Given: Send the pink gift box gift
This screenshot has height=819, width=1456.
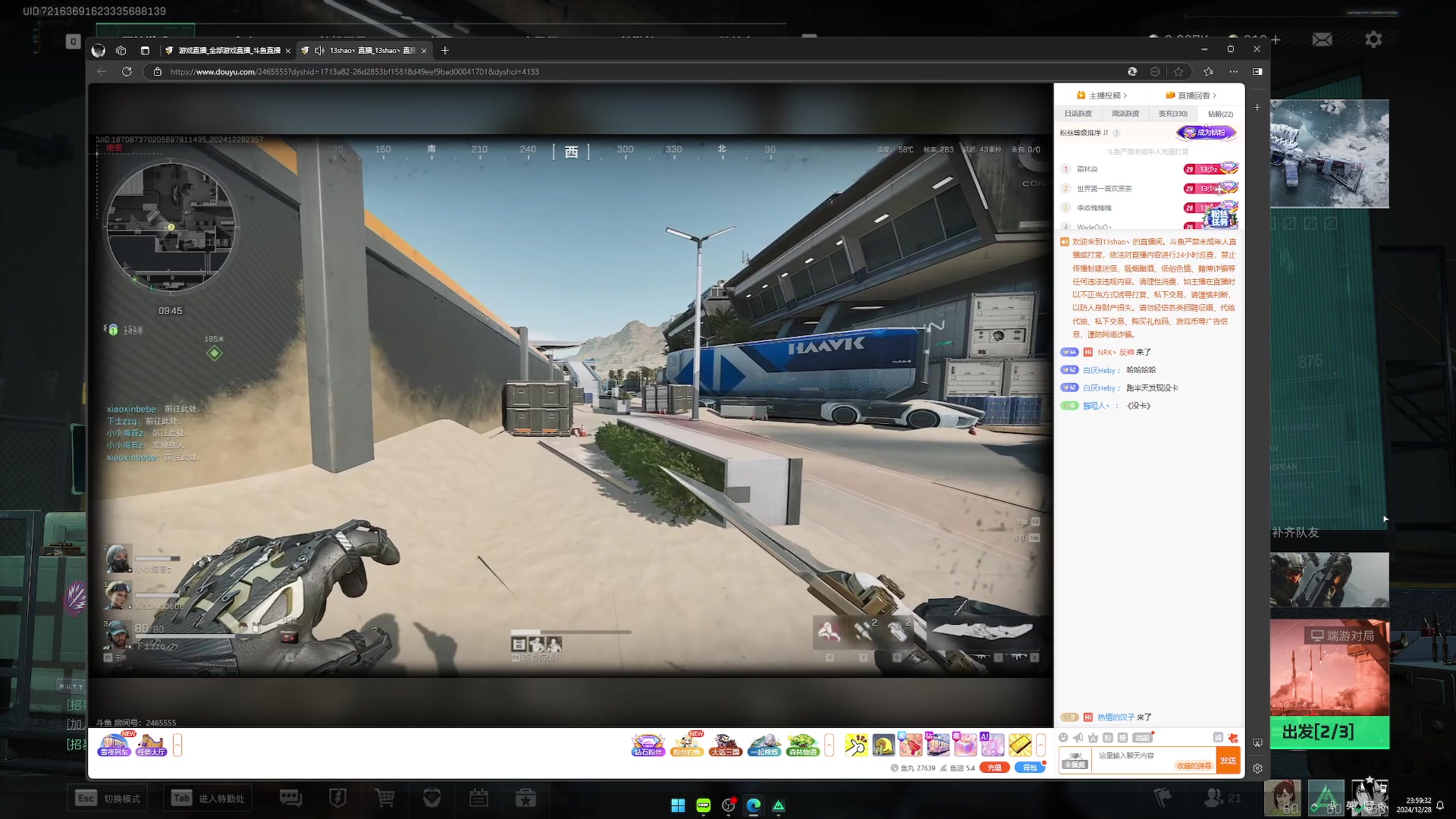Looking at the screenshot, I should click(x=965, y=745).
